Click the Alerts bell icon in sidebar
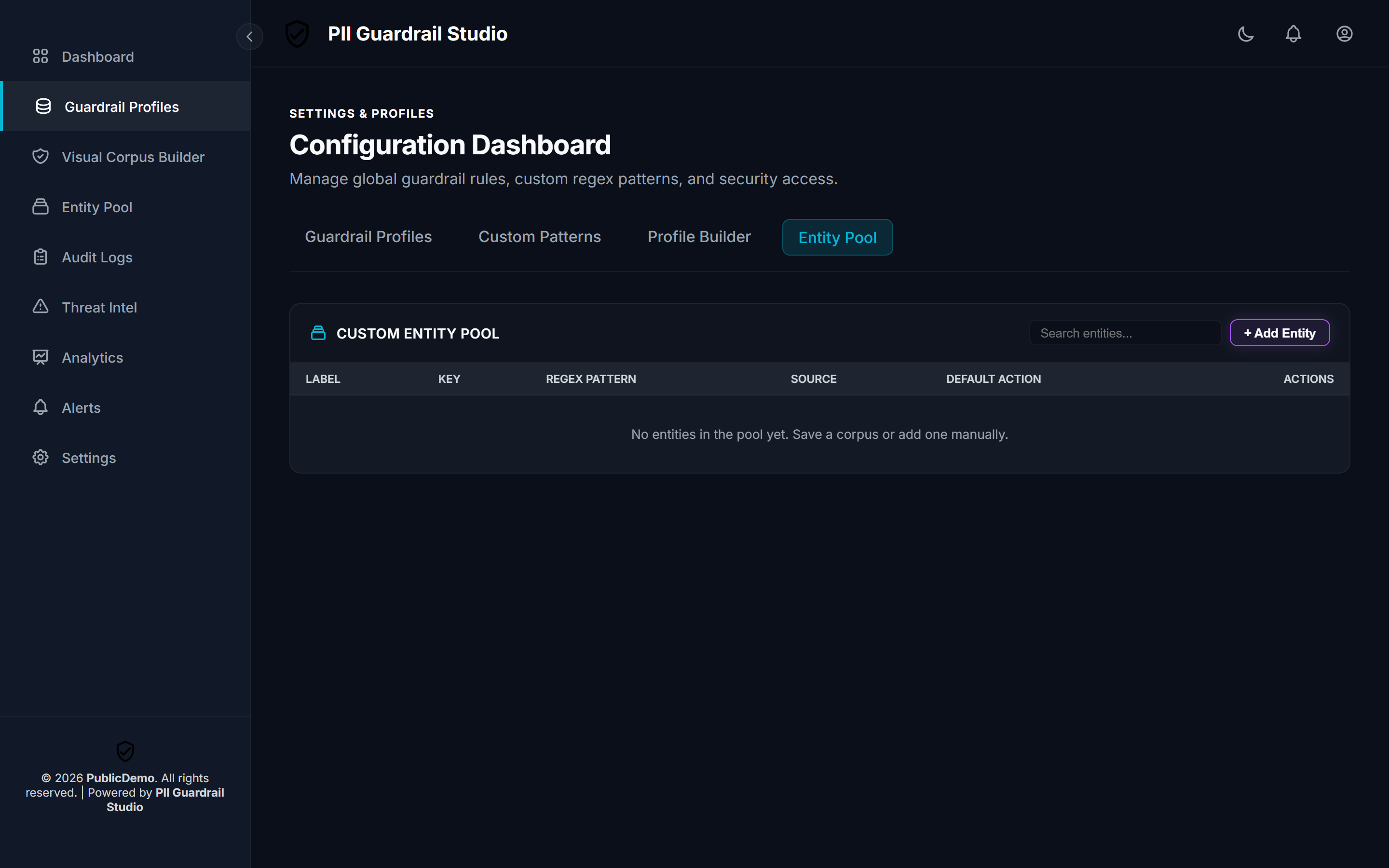The image size is (1389, 868). [40, 407]
